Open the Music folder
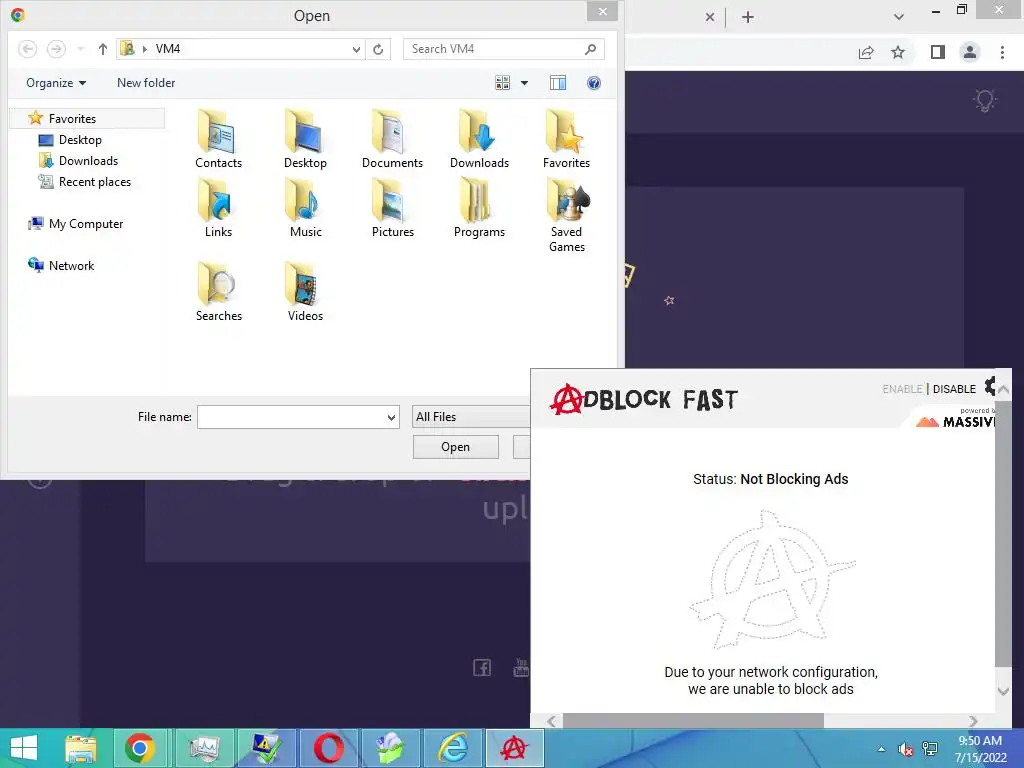 (305, 209)
